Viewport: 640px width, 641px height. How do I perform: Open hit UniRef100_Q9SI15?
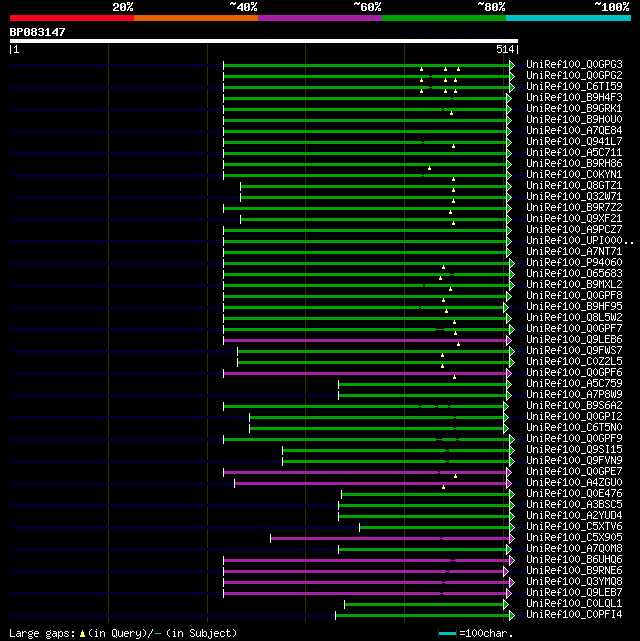(x=574, y=450)
